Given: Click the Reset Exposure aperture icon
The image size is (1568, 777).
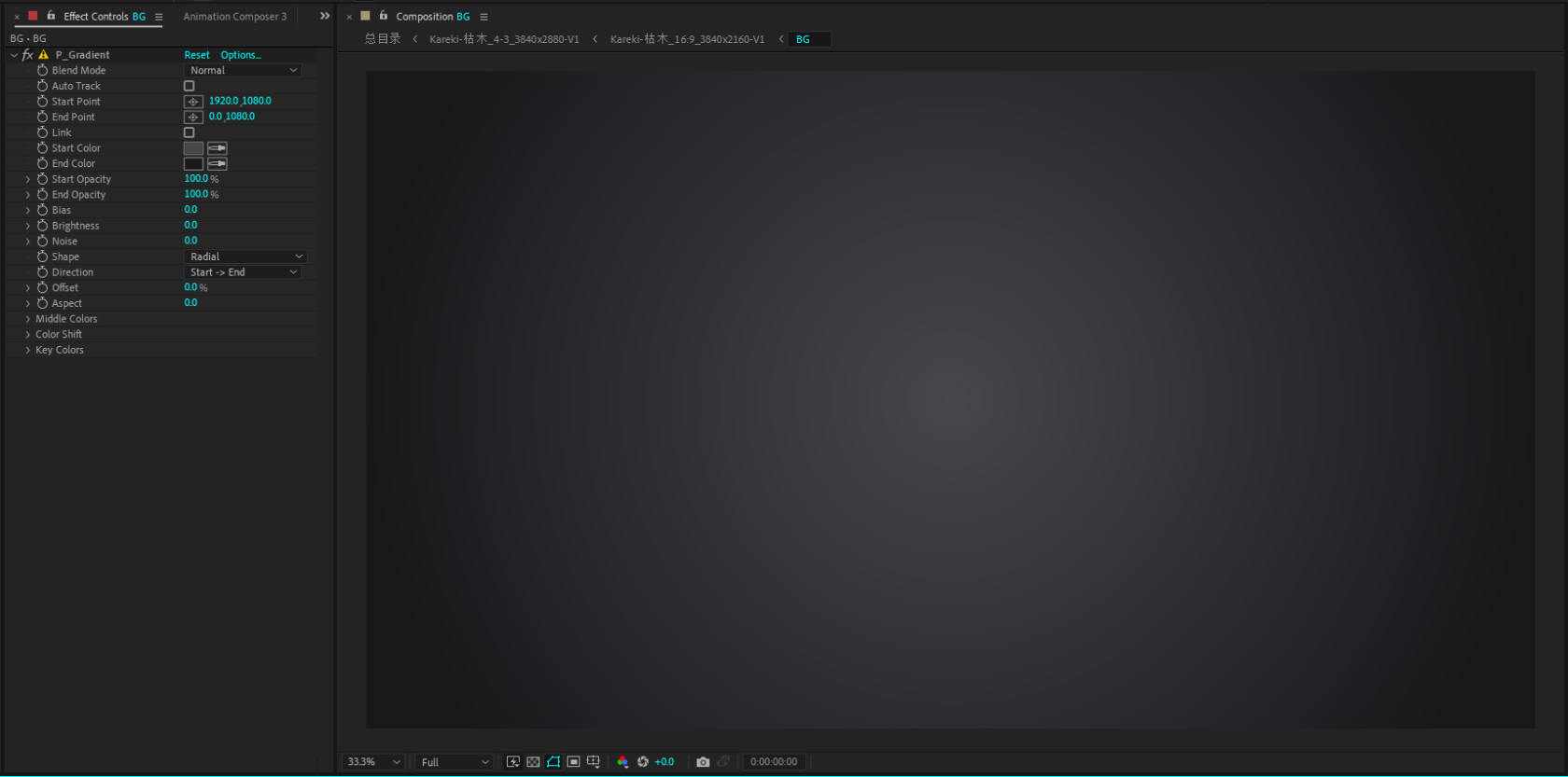Looking at the screenshot, I should tap(642, 762).
